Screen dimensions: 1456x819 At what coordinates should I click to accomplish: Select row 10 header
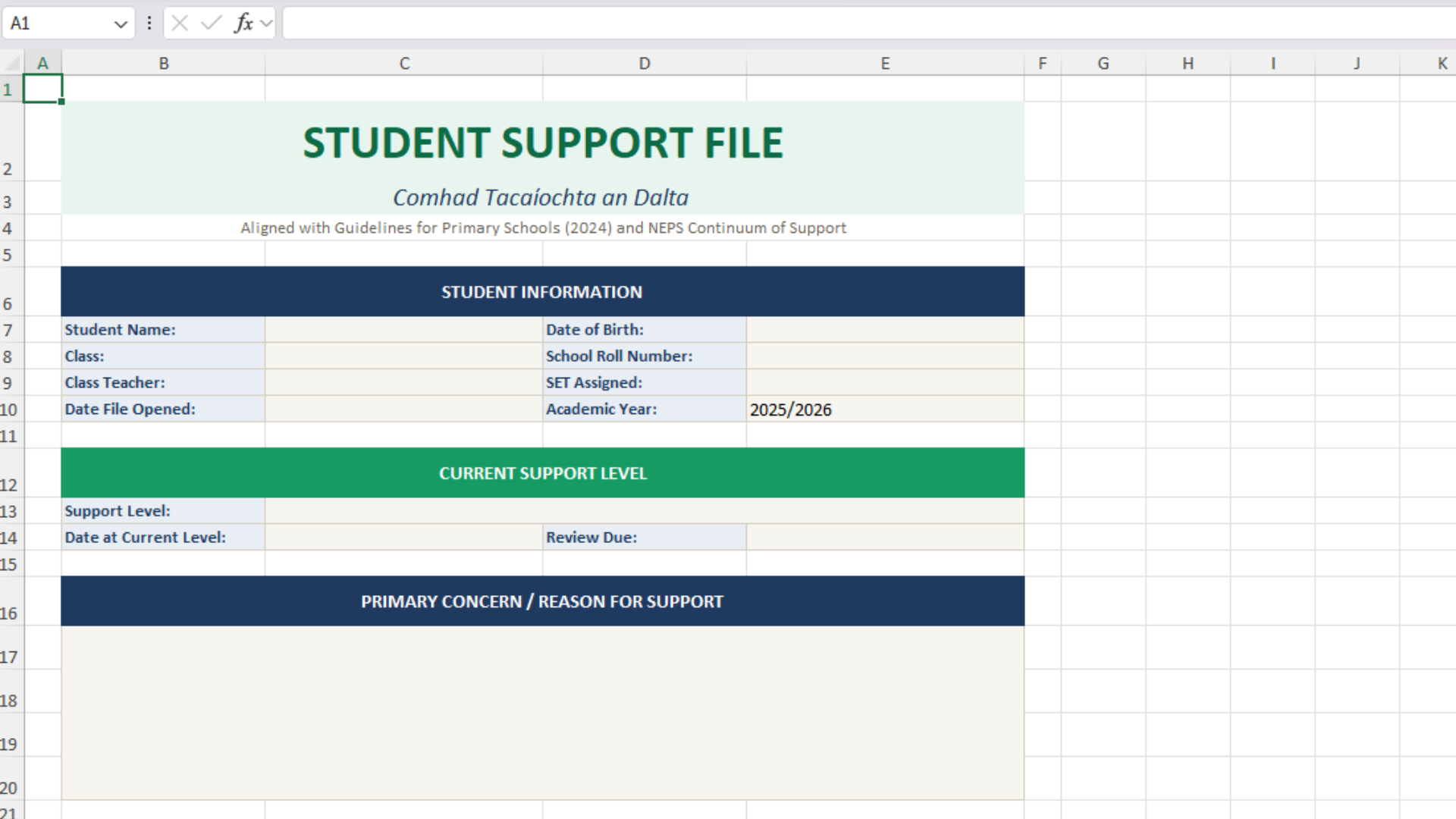(9, 410)
